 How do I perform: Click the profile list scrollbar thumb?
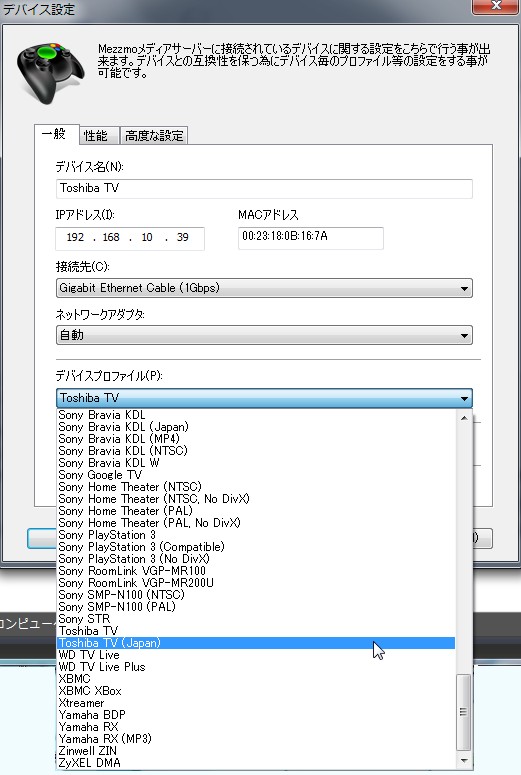click(x=464, y=712)
